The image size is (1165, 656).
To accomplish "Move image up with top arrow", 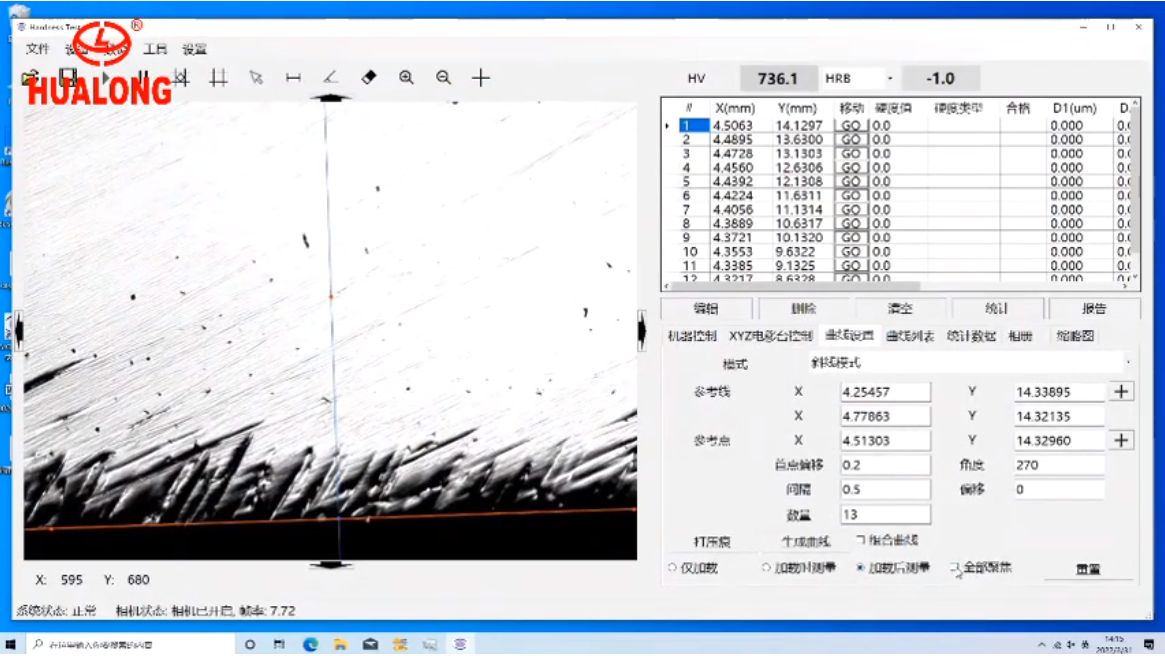I will point(331,97).
